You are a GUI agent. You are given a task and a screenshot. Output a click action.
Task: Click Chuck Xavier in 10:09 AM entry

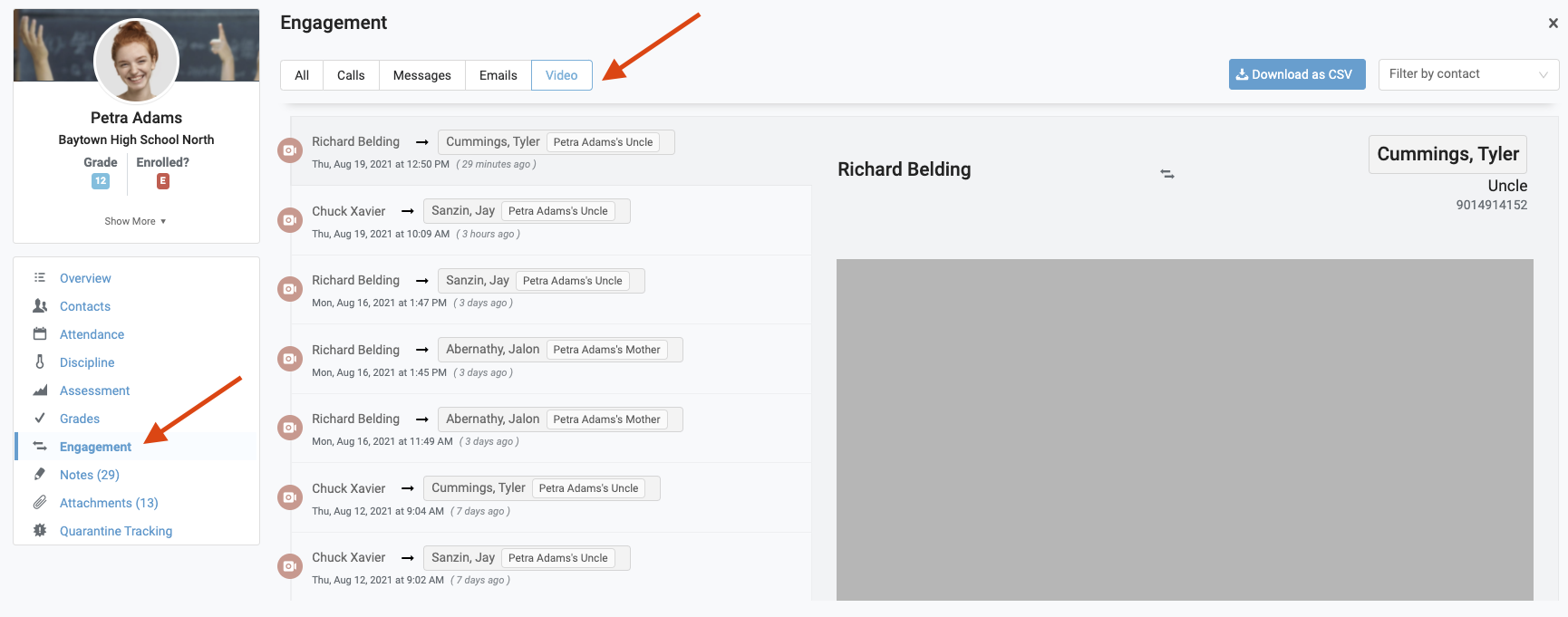point(348,211)
